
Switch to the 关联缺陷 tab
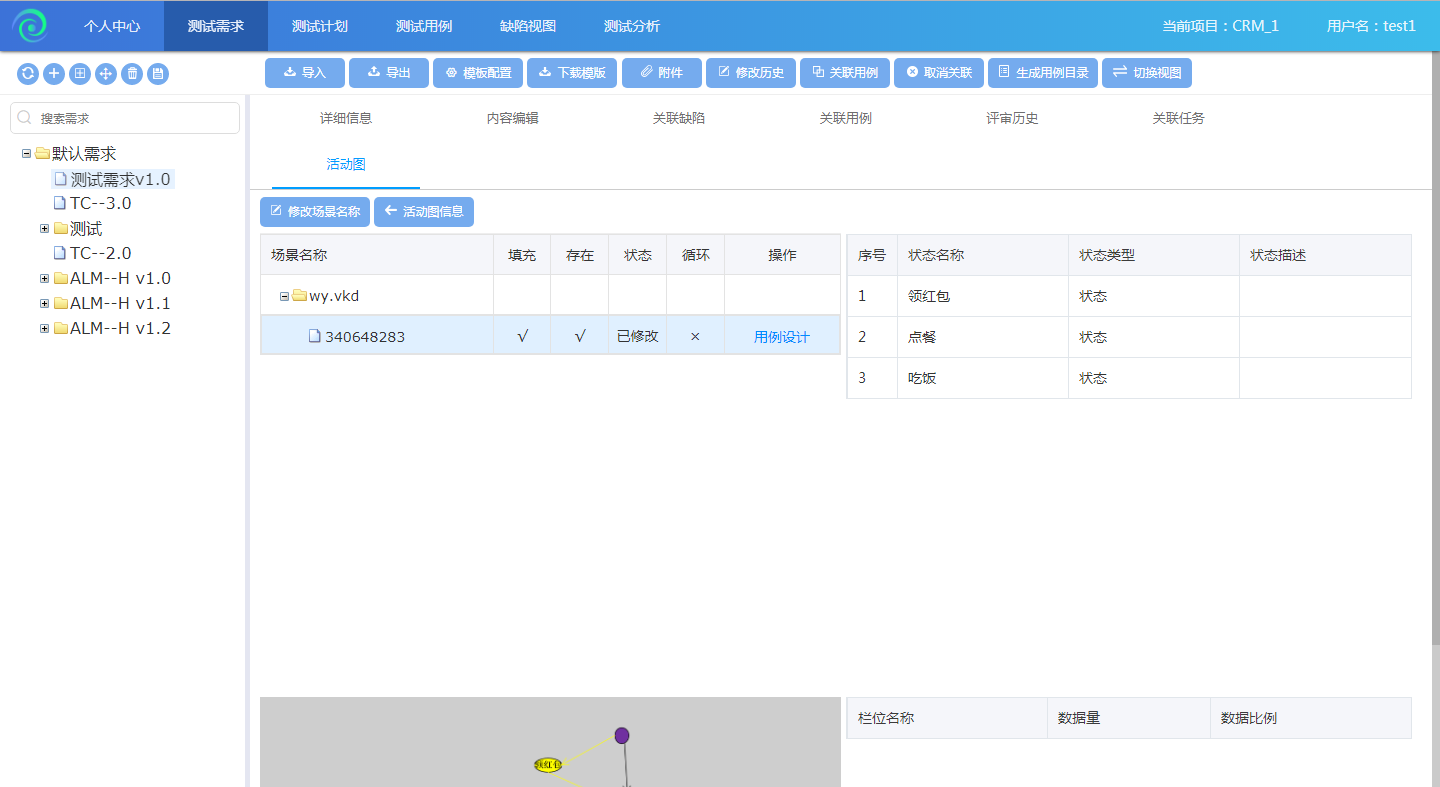point(678,118)
